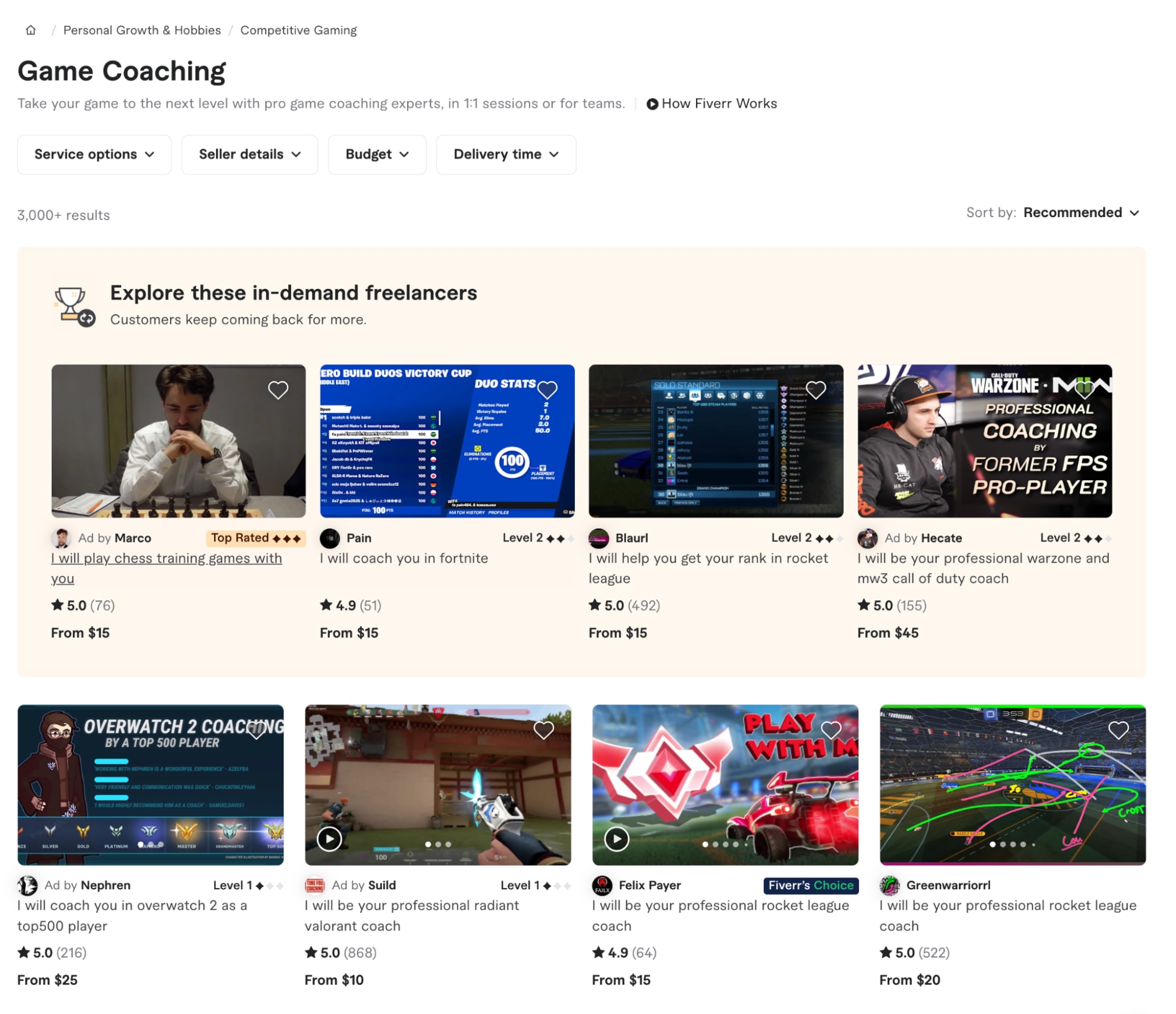Favorite Blaurl's rocket league gig
1176x1014 pixels.
[816, 390]
